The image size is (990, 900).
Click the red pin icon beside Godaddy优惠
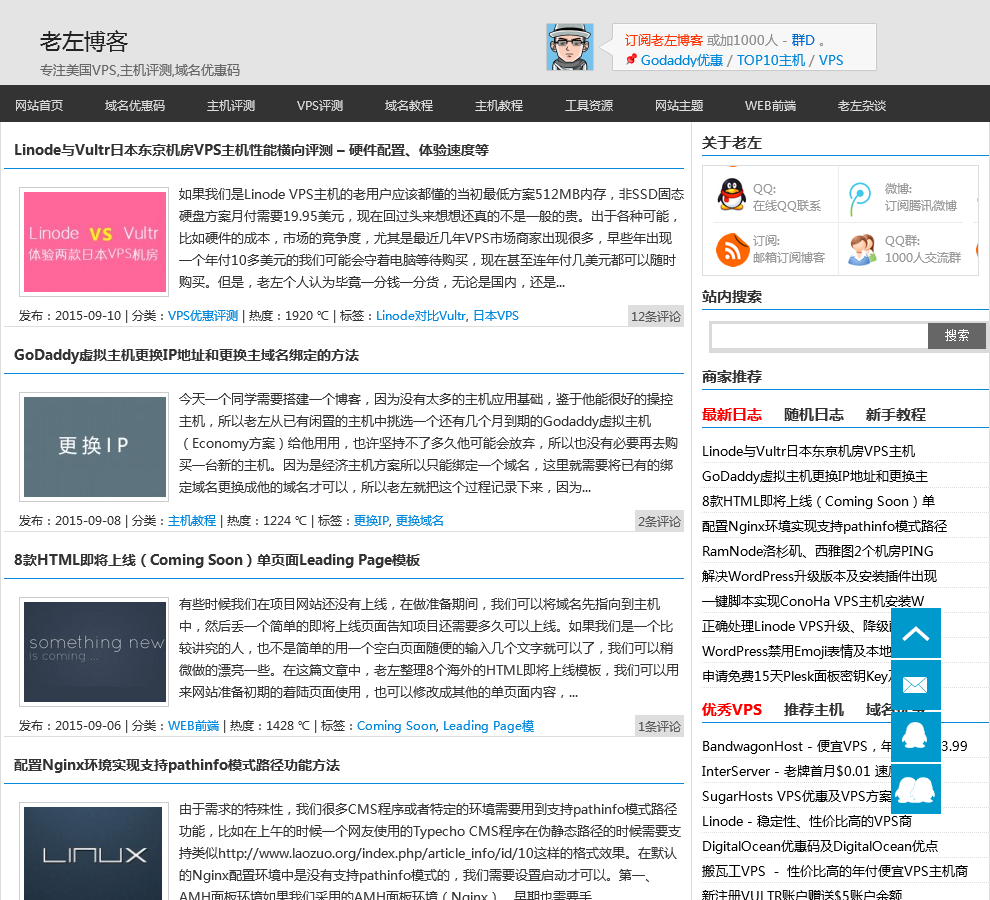point(631,59)
